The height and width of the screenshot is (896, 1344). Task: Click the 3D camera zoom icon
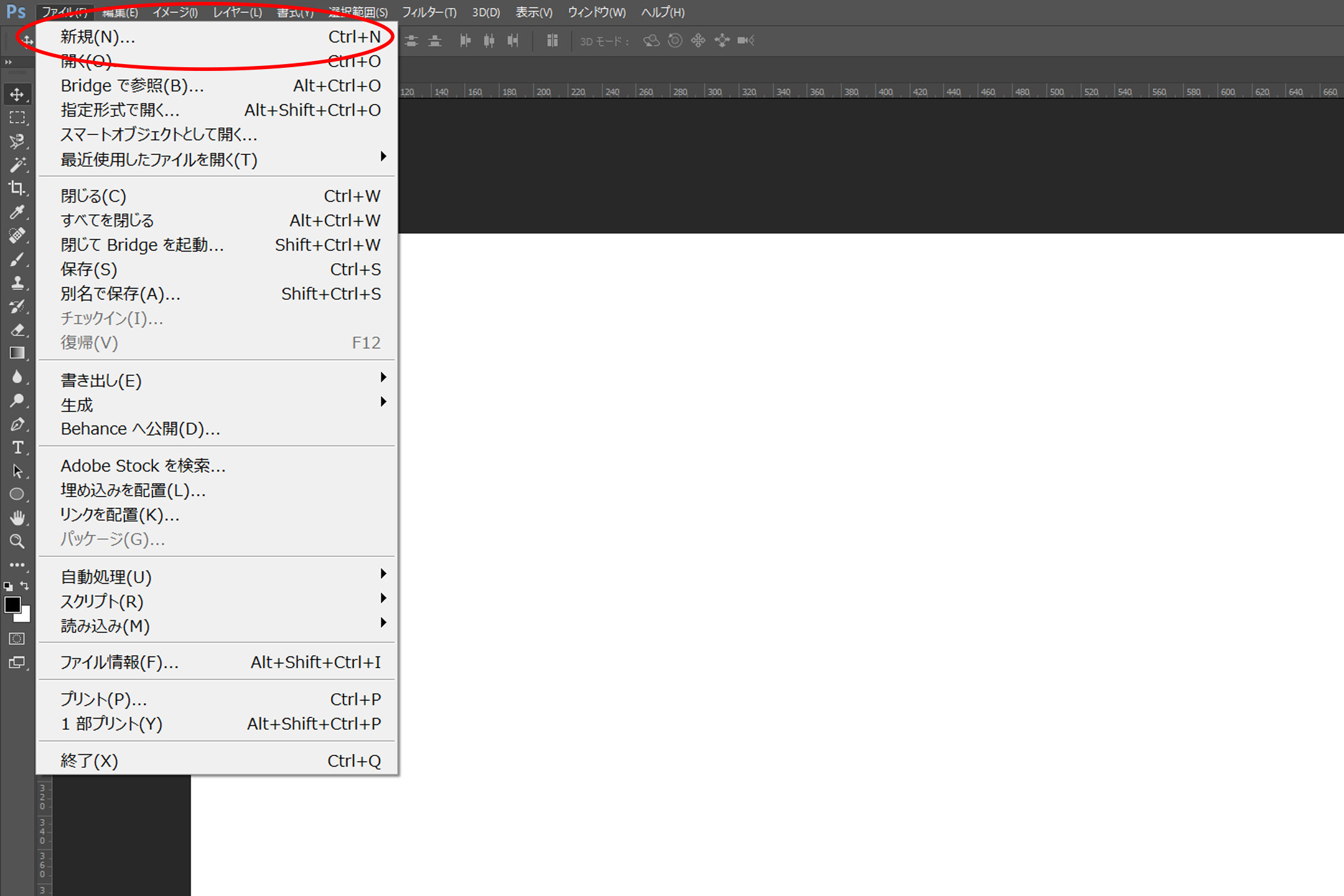pyautogui.click(x=745, y=41)
